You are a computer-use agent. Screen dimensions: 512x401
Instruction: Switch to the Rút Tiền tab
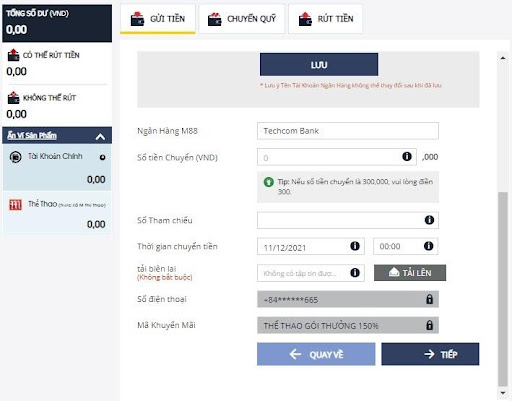[x=325, y=19]
